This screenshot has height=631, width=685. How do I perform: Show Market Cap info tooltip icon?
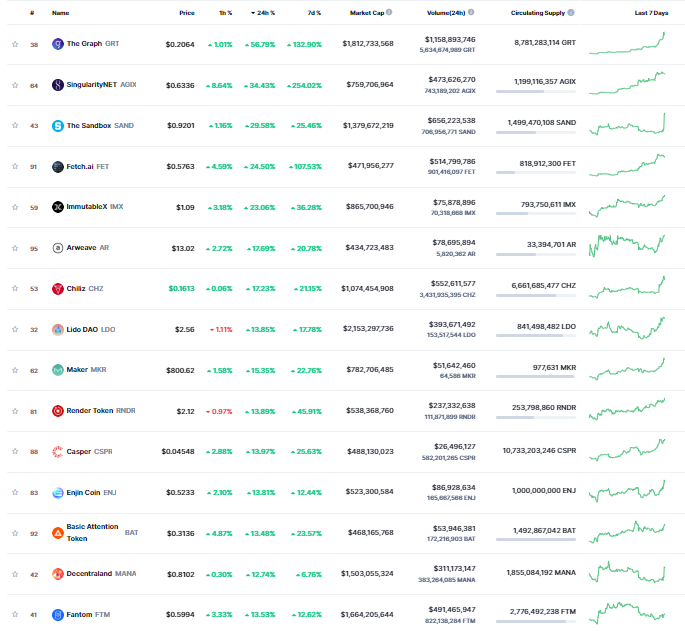coord(389,12)
